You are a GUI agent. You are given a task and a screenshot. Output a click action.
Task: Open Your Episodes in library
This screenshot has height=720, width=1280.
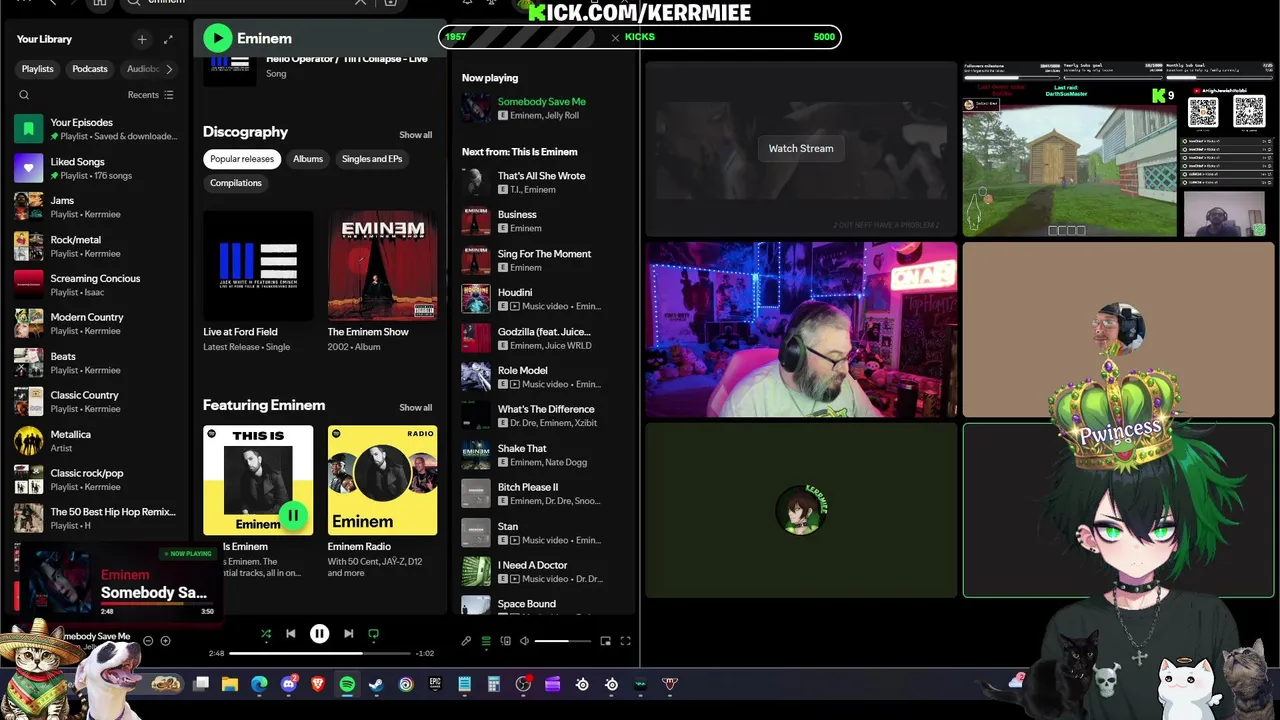click(96, 129)
